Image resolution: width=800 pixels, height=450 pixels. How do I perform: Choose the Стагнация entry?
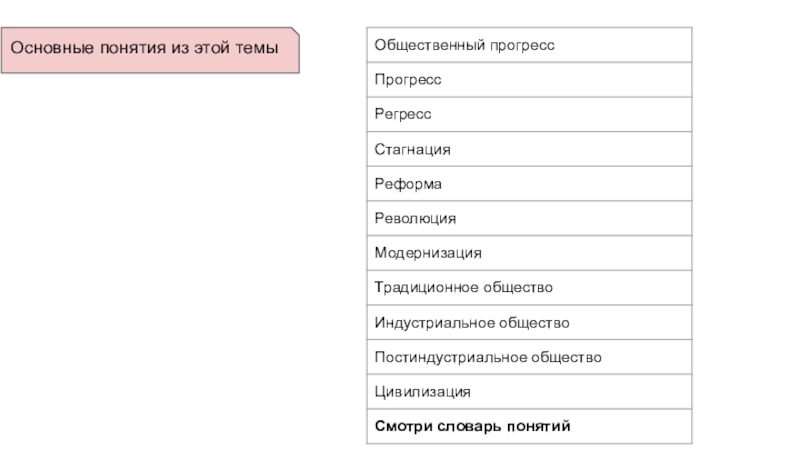tap(529, 149)
